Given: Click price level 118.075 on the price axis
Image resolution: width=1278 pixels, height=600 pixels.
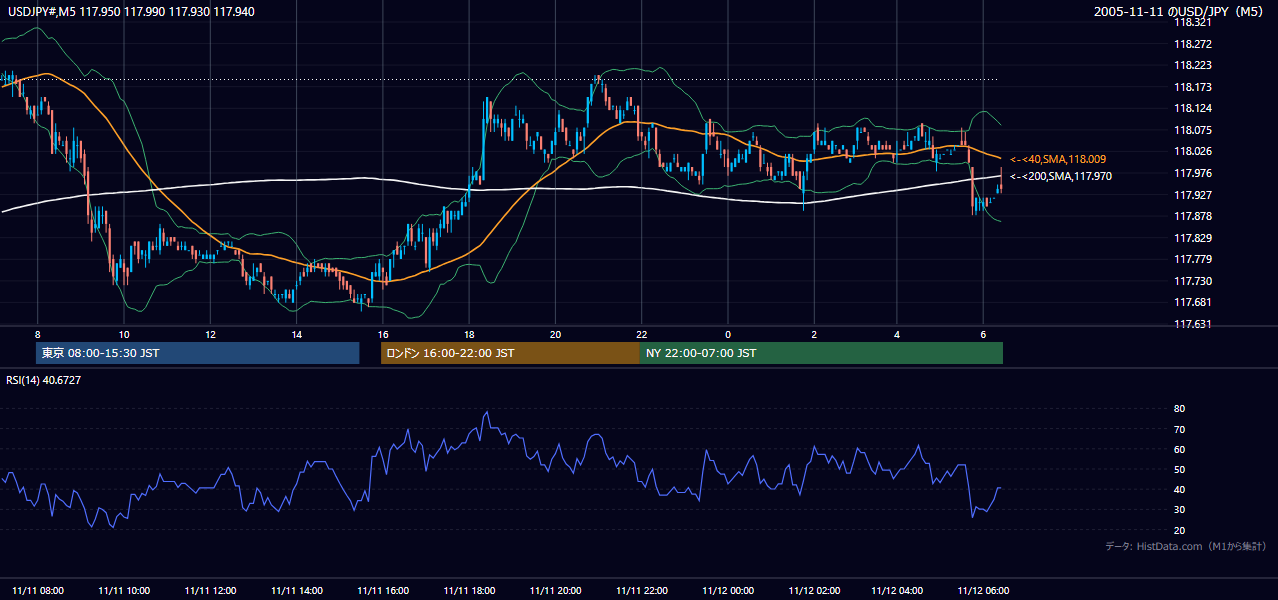Looking at the screenshot, I should pyautogui.click(x=1192, y=130).
